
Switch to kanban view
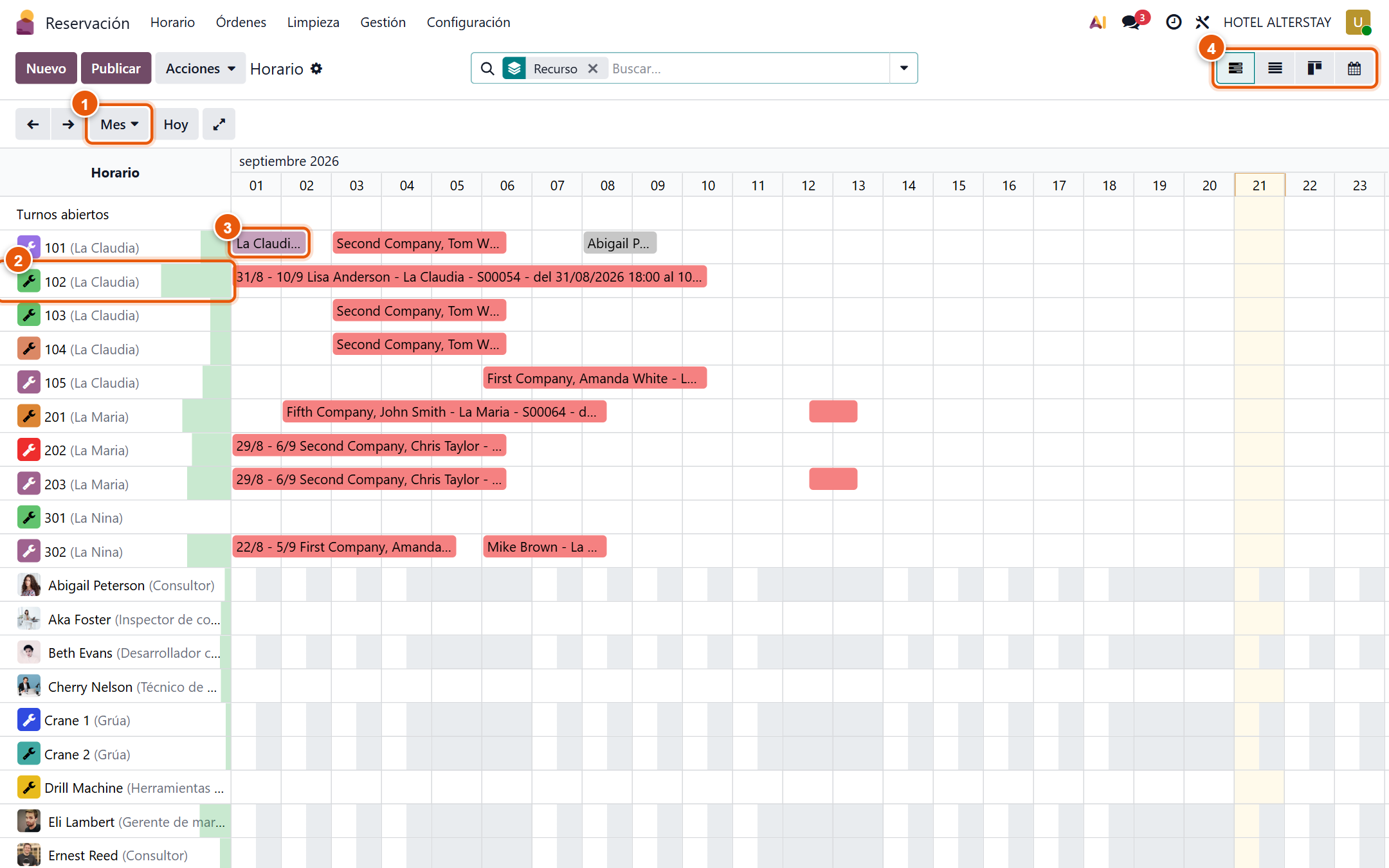coord(1314,68)
